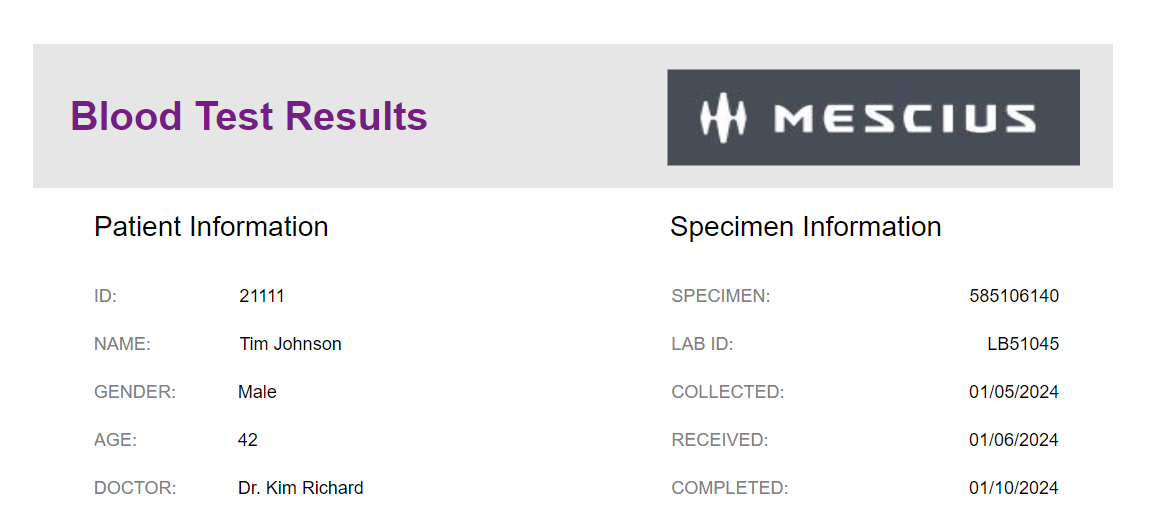Select the Specimen Information heading
The height and width of the screenshot is (531, 1150).
tap(805, 227)
